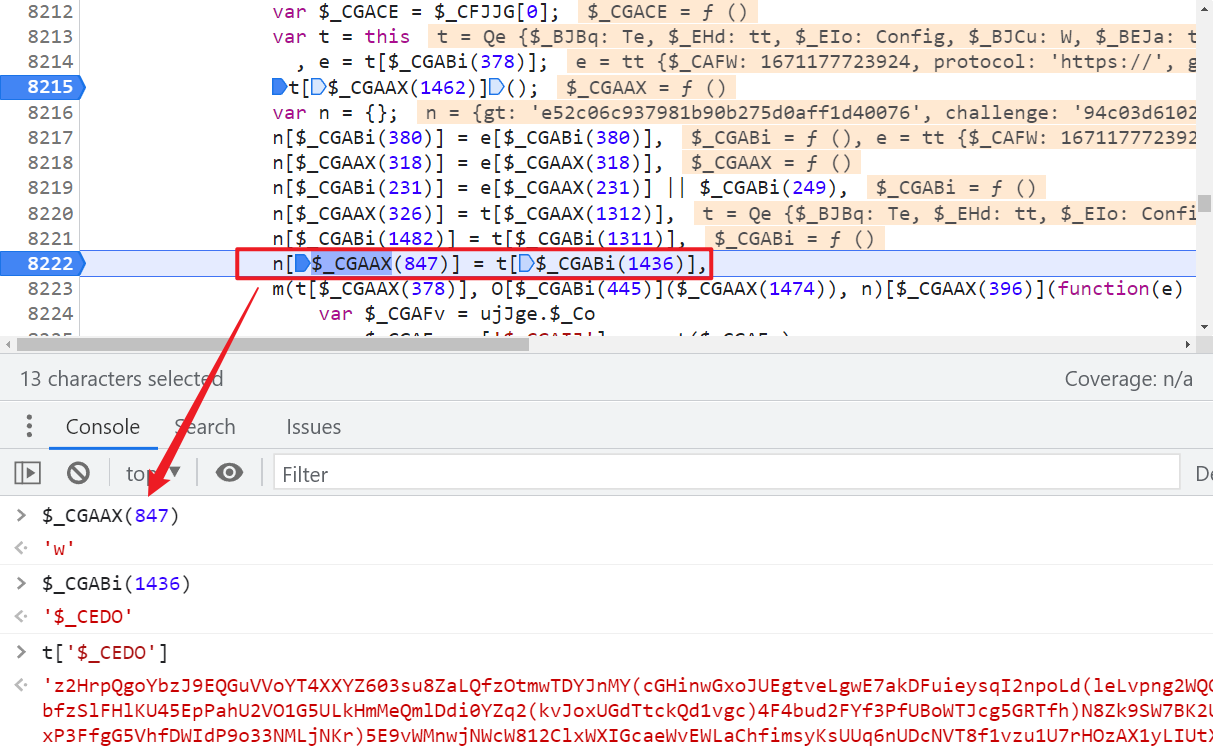Switch to the Search tab
The width and height of the screenshot is (1213, 751).
205,426
